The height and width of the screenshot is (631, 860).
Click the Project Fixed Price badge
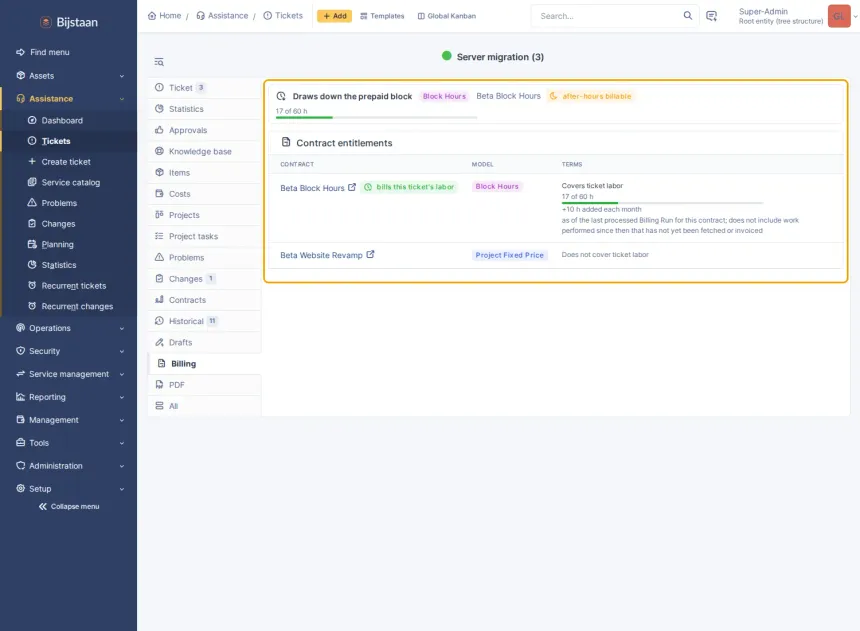tap(510, 255)
